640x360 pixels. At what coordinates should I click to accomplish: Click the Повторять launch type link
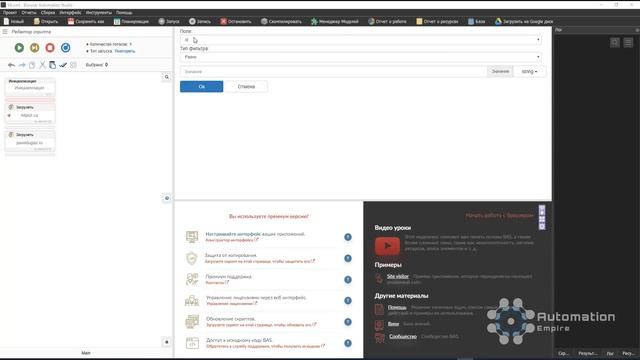click(125, 51)
